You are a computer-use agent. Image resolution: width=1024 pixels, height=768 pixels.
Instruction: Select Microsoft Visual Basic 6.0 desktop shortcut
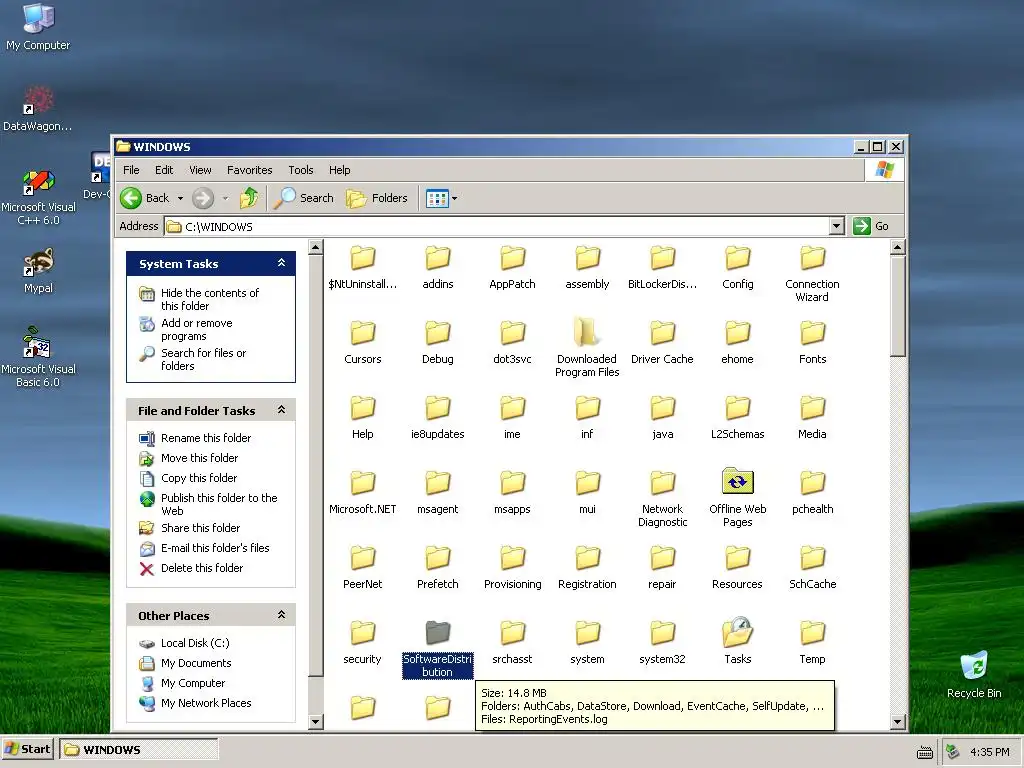point(38,357)
